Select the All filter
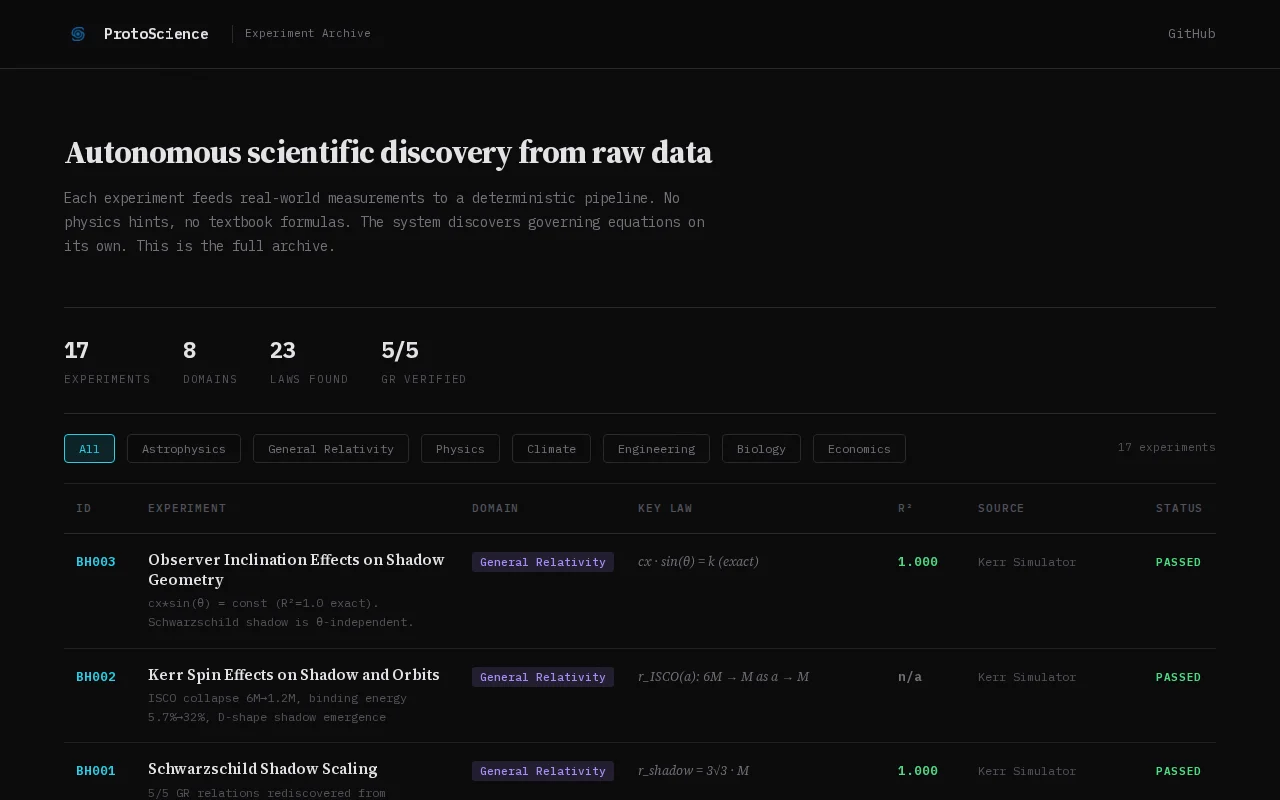 point(89,449)
